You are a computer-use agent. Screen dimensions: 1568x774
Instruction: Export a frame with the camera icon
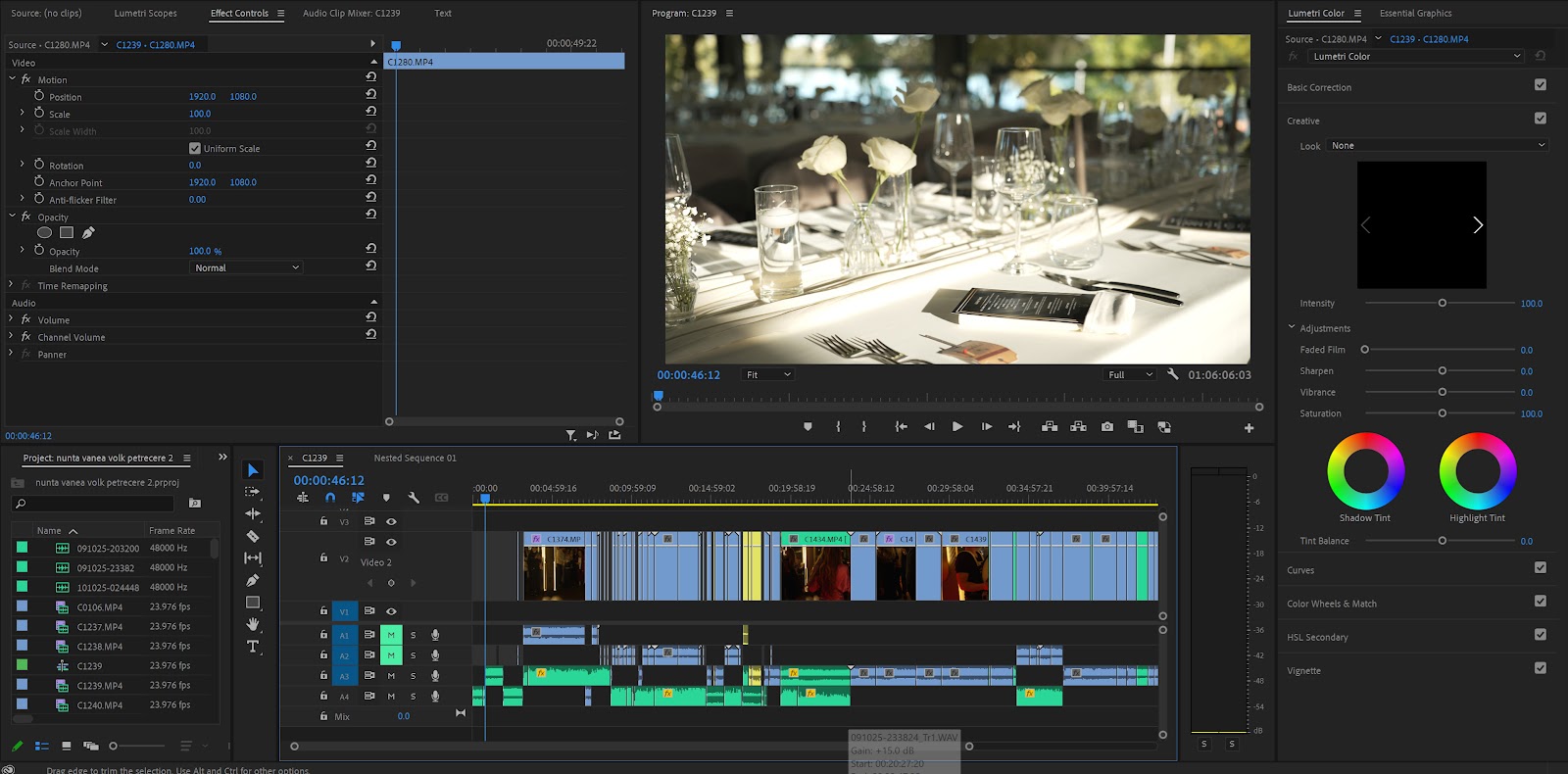[1106, 427]
